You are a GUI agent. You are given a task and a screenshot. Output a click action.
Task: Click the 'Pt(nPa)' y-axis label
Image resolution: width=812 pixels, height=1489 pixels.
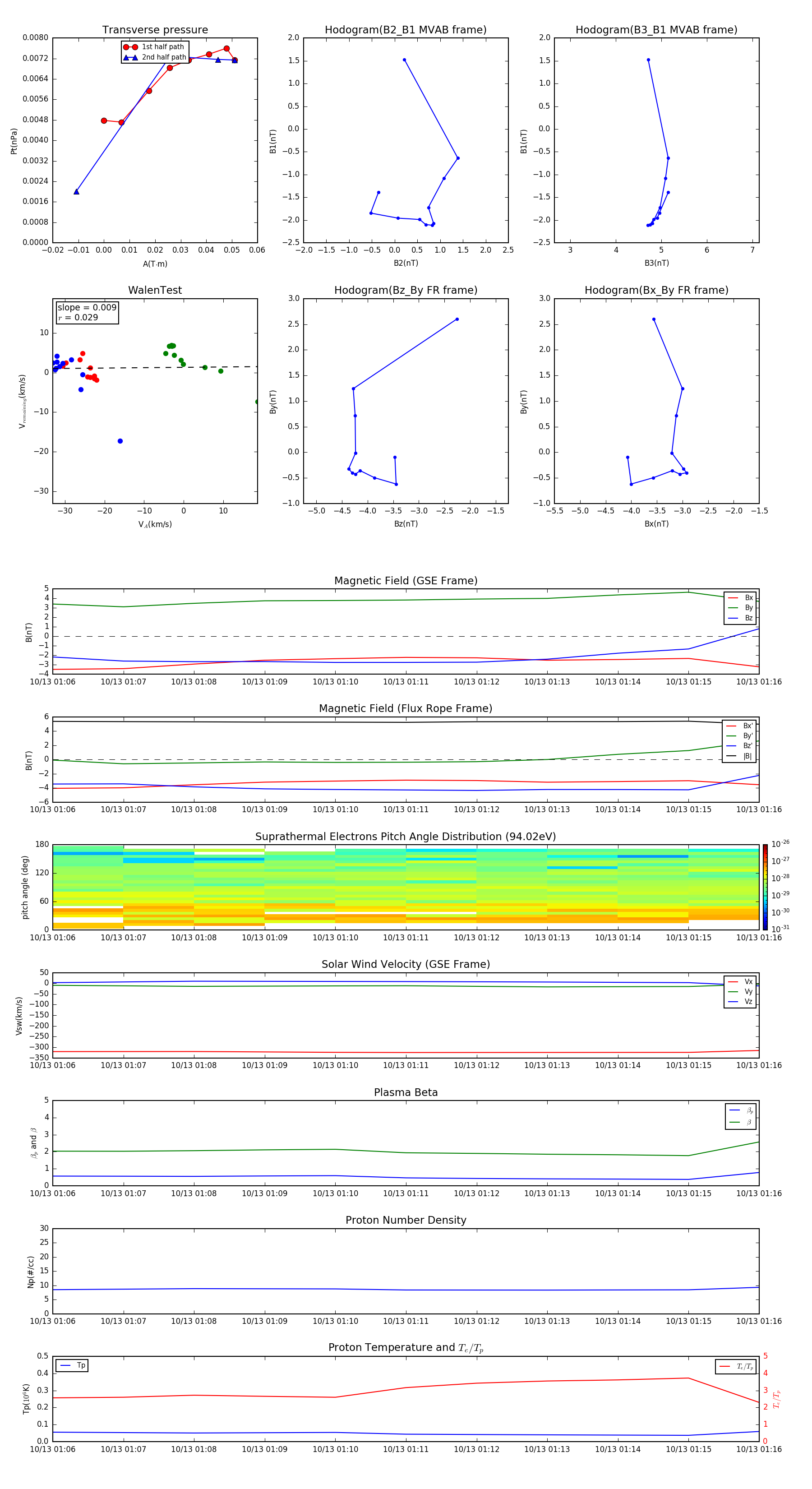tap(14, 141)
